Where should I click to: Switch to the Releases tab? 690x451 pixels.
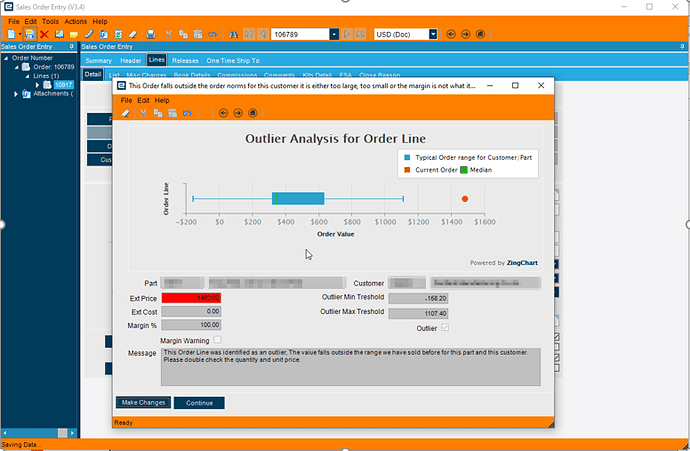185,61
